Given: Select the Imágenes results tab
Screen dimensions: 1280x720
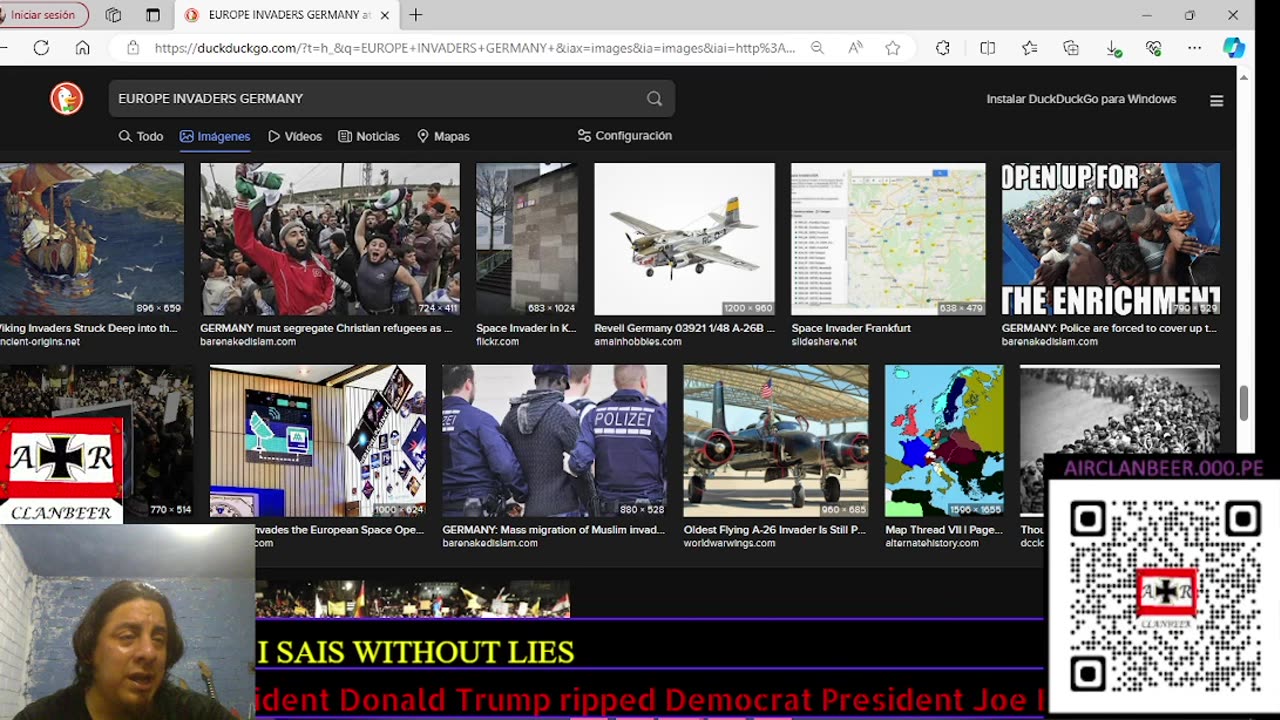Looking at the screenshot, I should coord(215,136).
